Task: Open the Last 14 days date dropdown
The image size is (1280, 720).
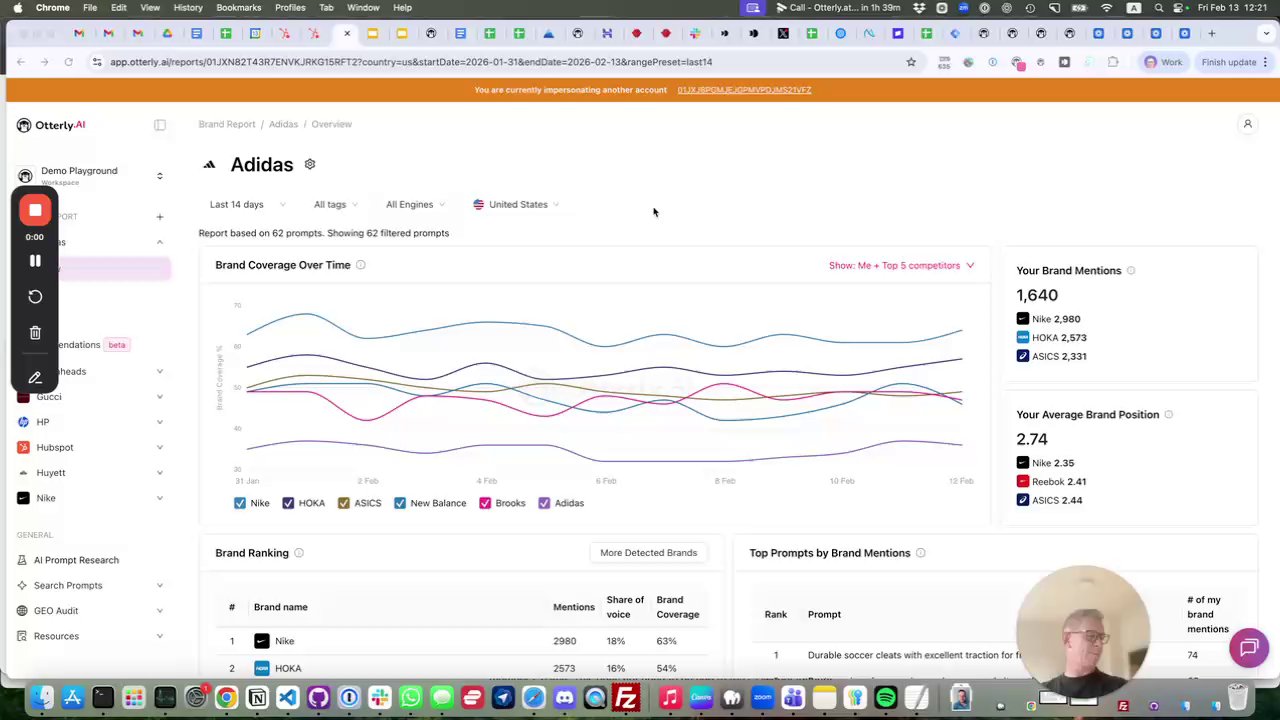Action: pos(247,204)
